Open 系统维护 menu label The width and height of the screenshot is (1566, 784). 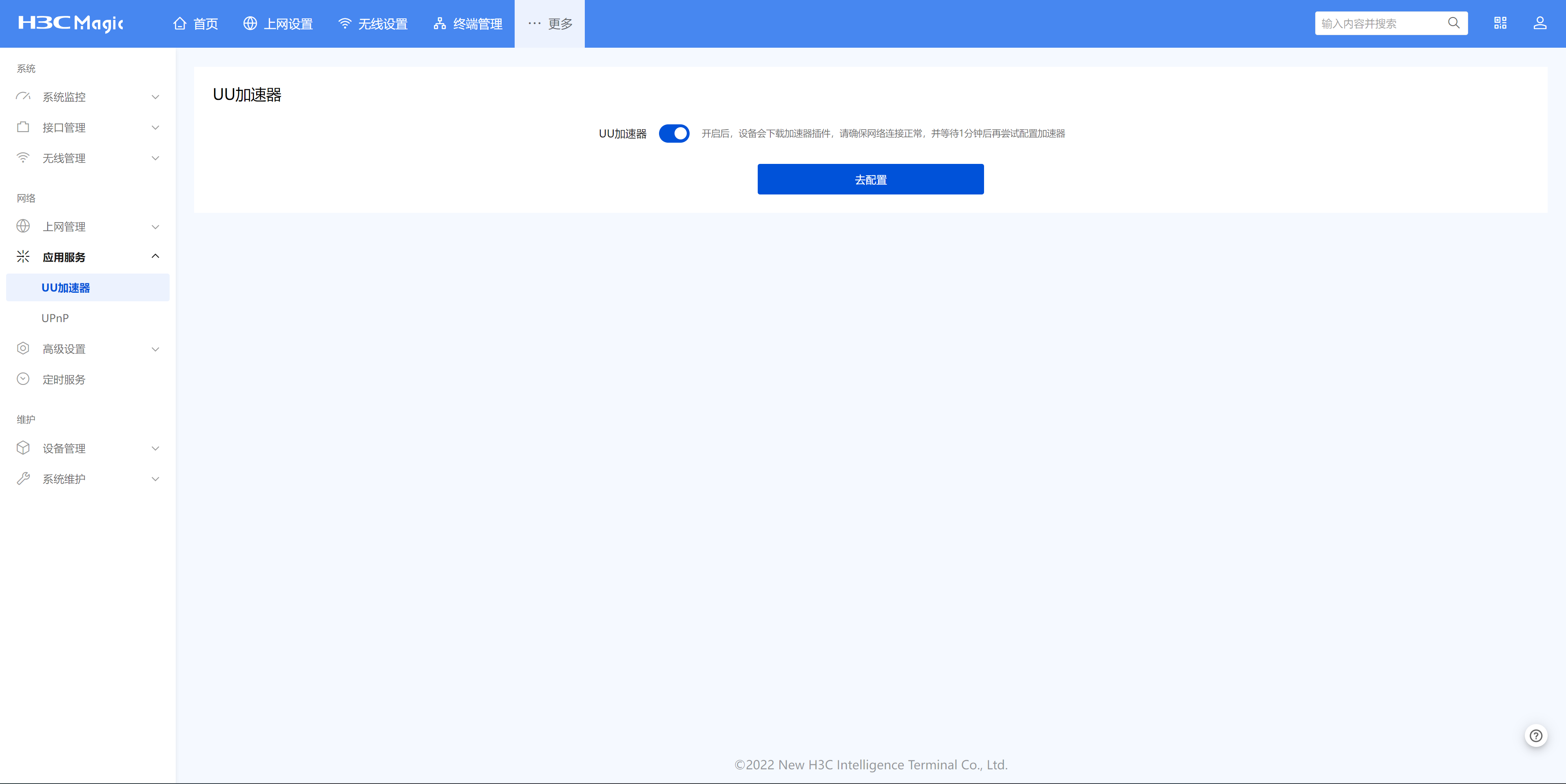point(64,479)
